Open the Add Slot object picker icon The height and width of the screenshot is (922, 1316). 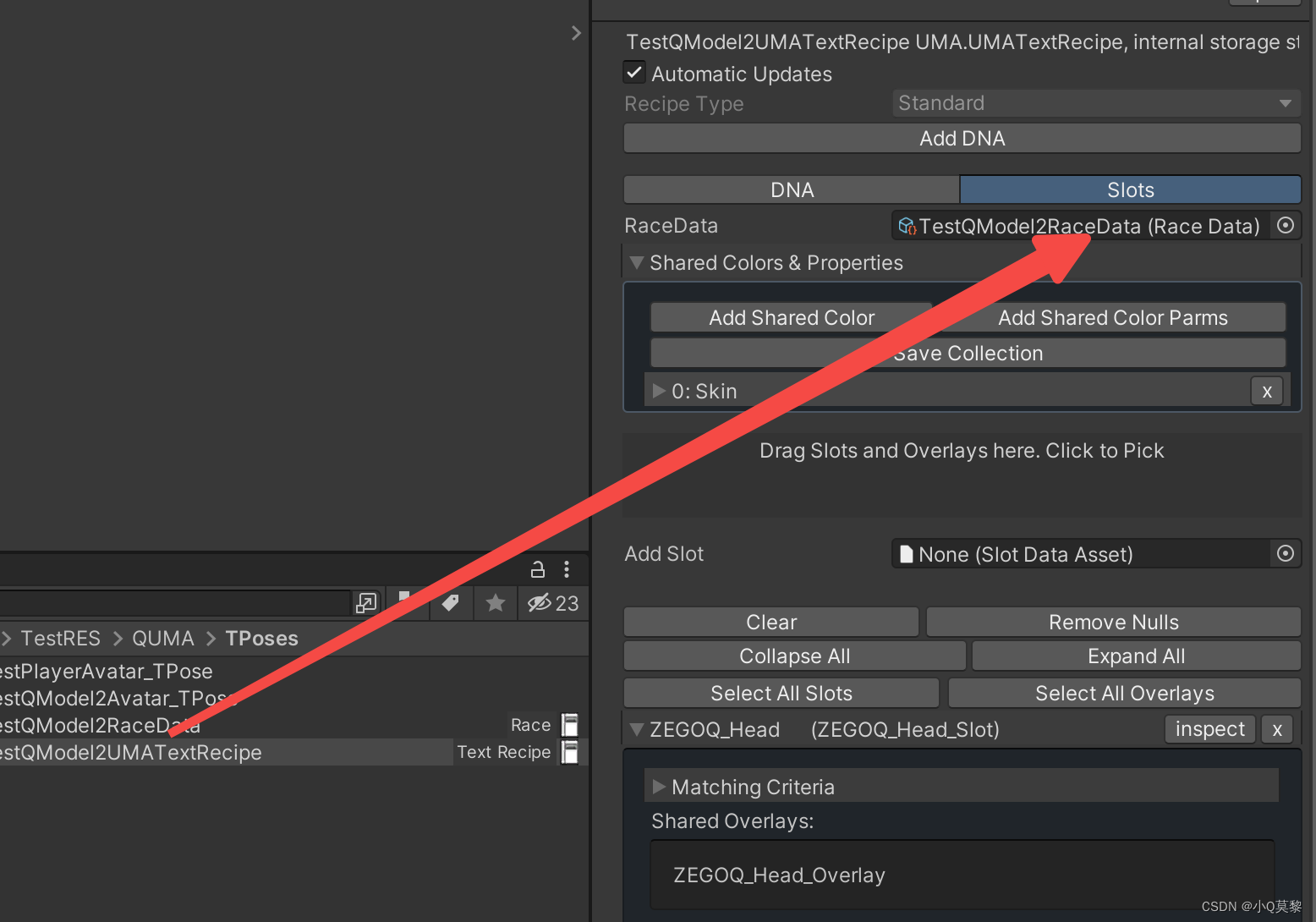point(1285,554)
